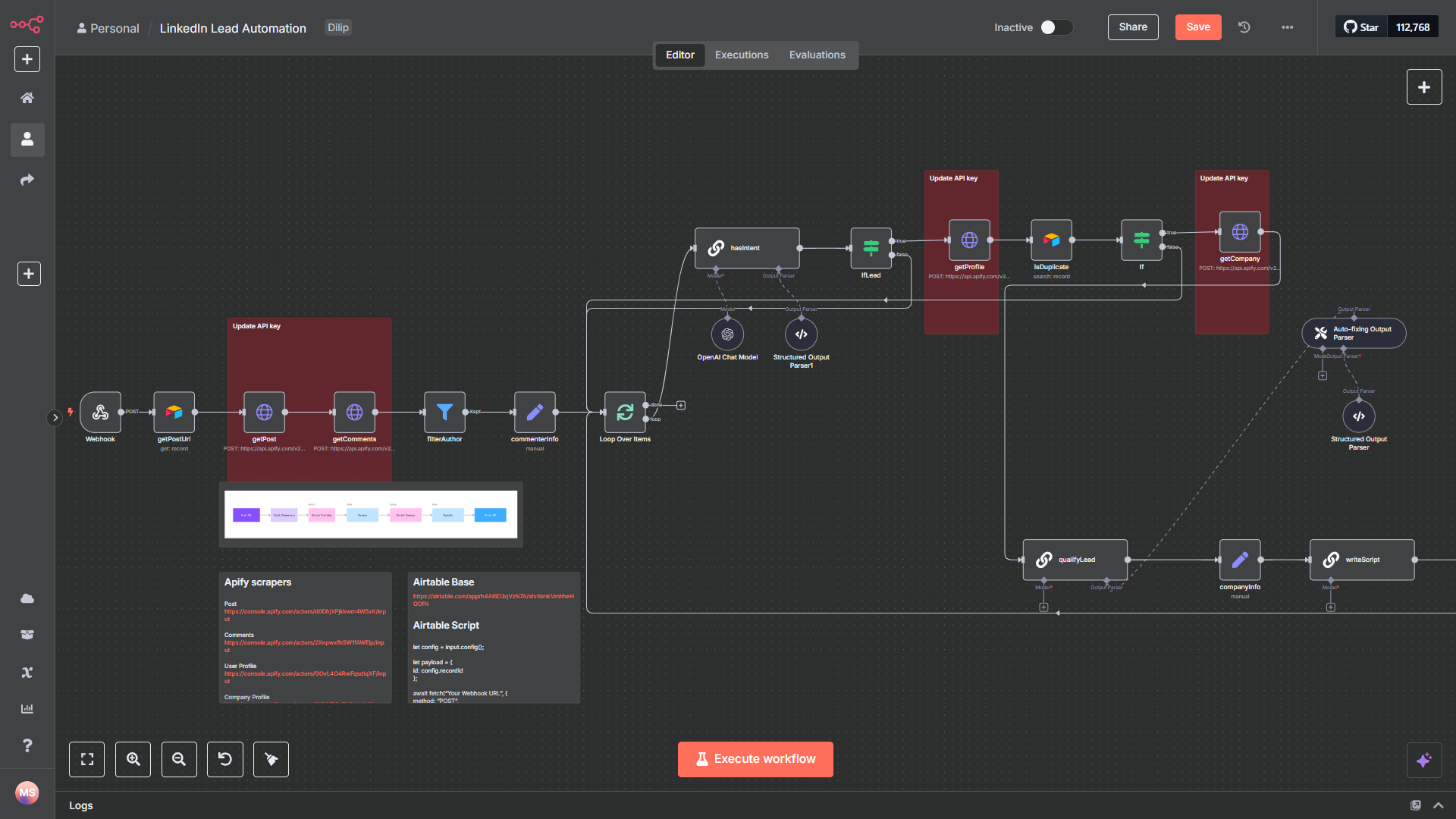Expand the Logs panel chevron
Screen dimensions: 1456x819
(1438, 805)
